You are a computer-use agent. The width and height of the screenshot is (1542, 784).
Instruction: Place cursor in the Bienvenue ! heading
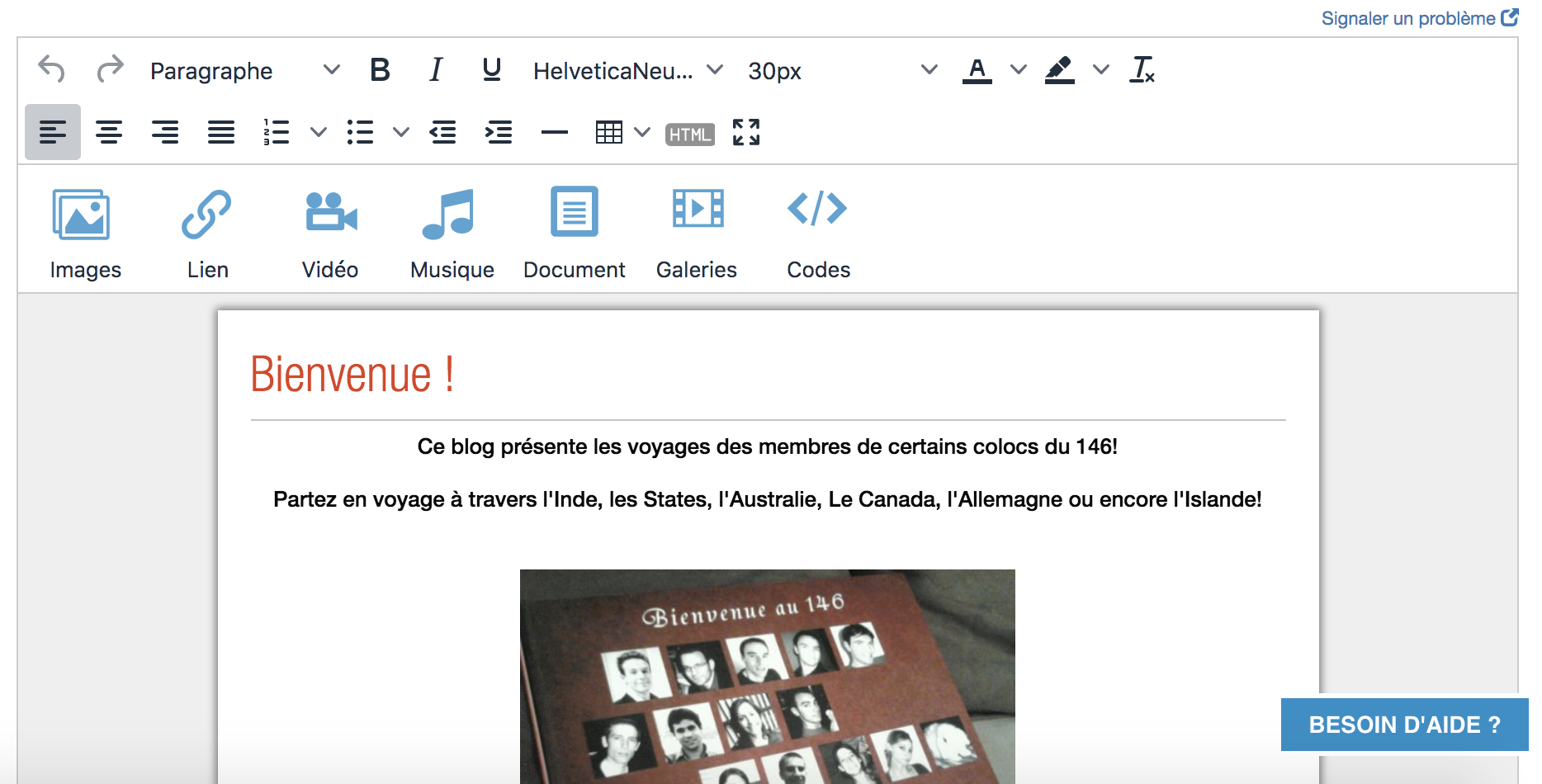(352, 375)
